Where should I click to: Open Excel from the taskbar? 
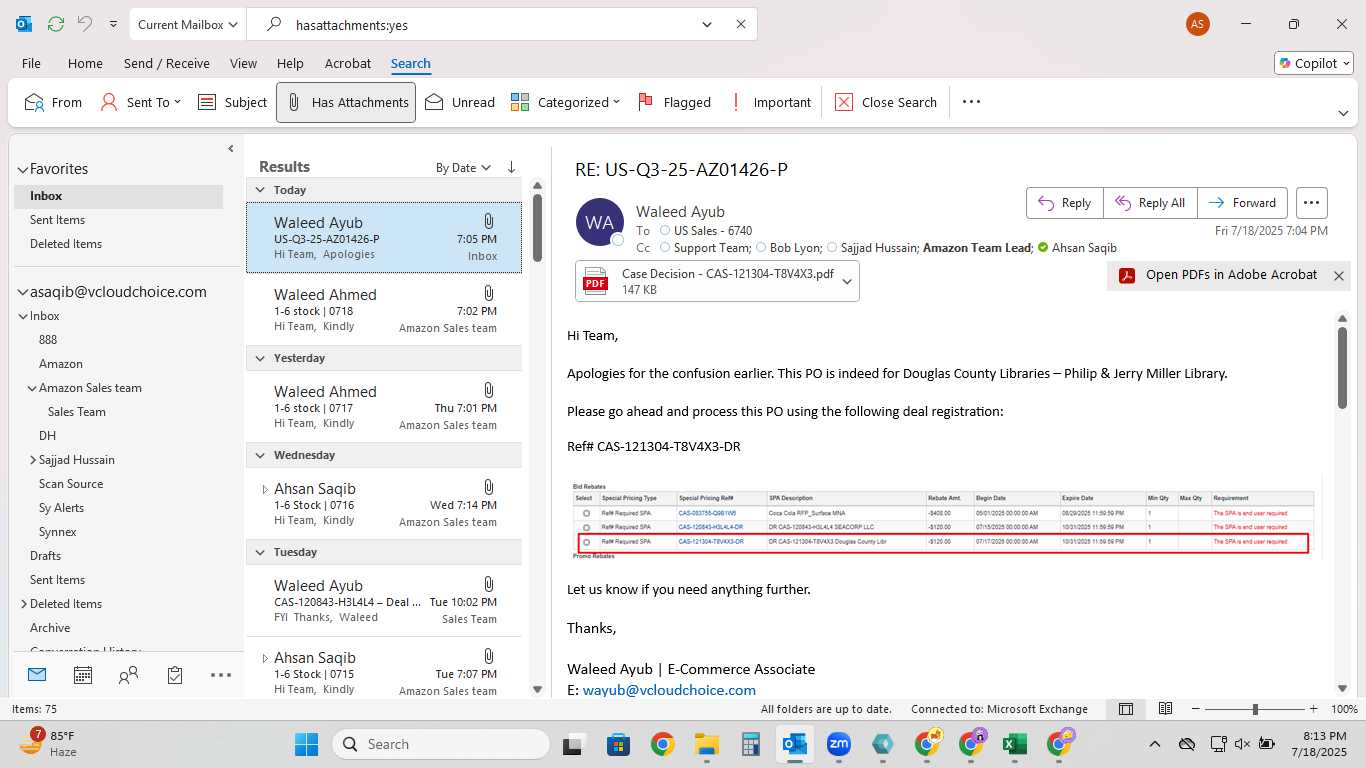click(1015, 744)
